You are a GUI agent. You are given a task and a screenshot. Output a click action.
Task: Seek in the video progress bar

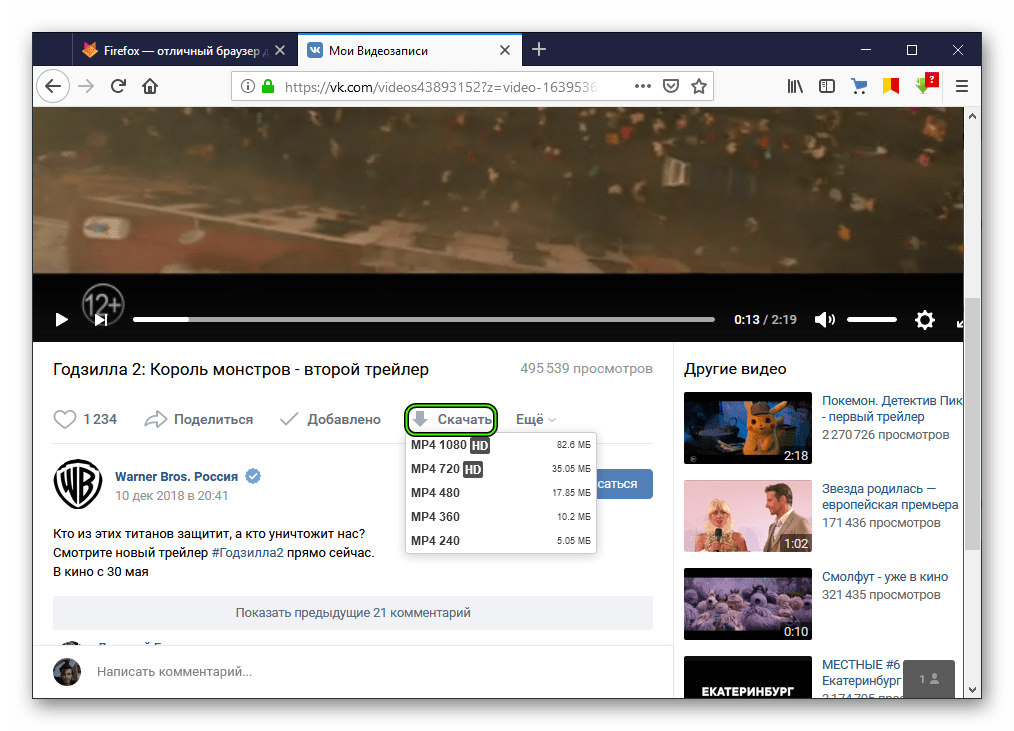click(424, 320)
